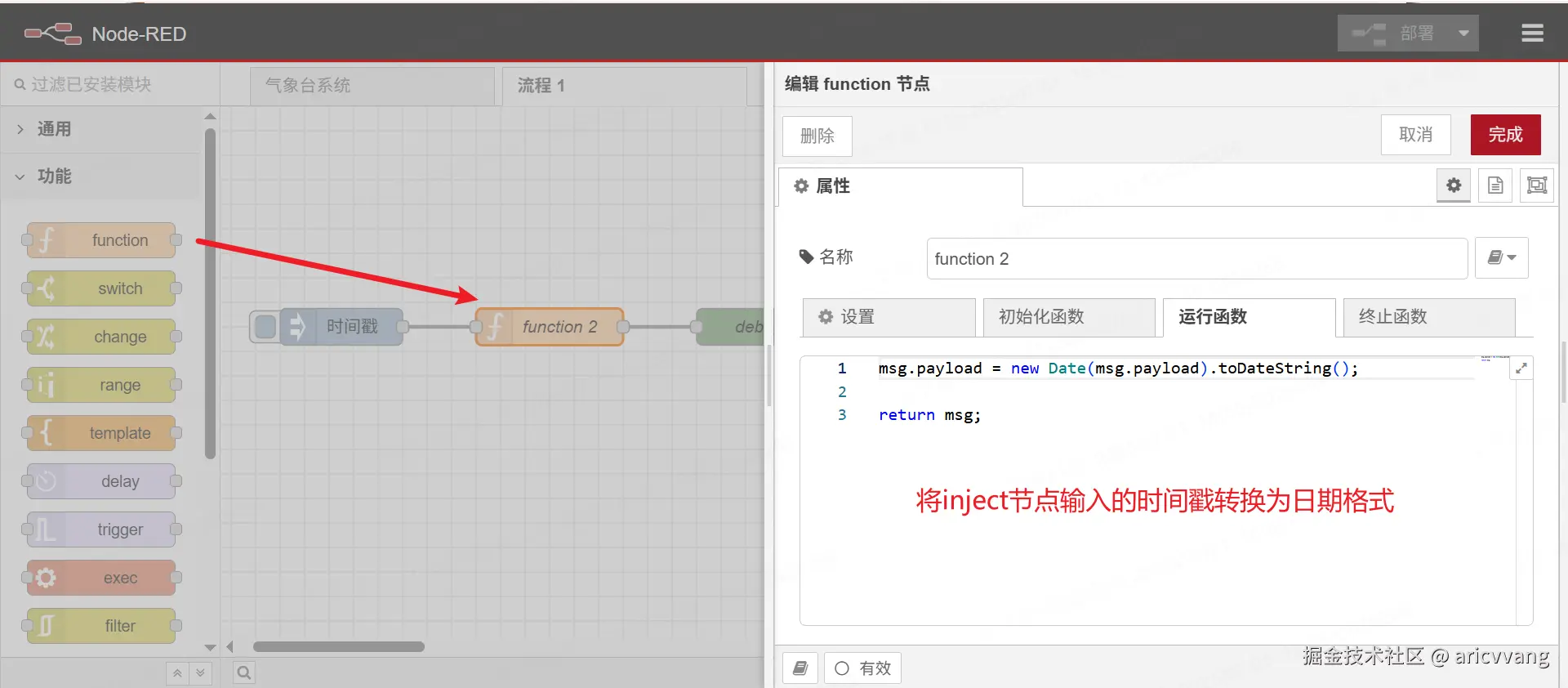The width and height of the screenshot is (1568, 688).
Task: Select the range node in palette
Action: [101, 385]
